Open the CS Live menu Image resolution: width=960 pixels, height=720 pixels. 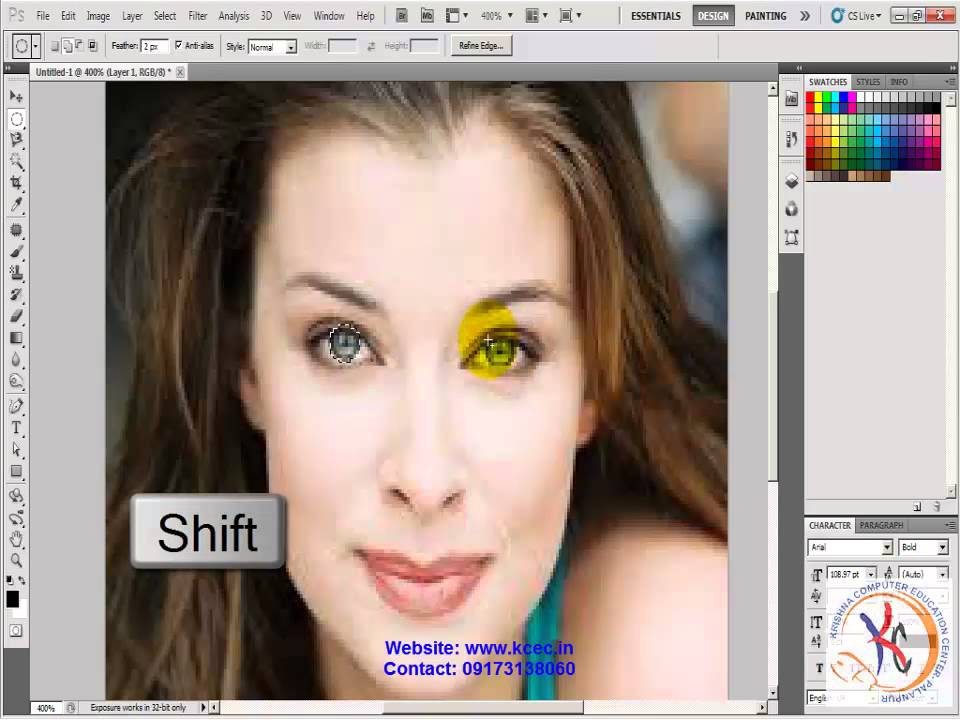856,16
